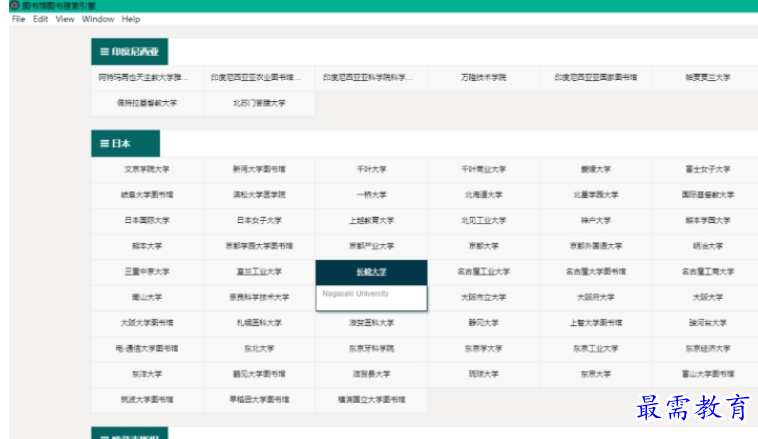Click the hamburger icon beside 印度尼西亚
Viewport: 758px width, 439px height.
tap(103, 52)
